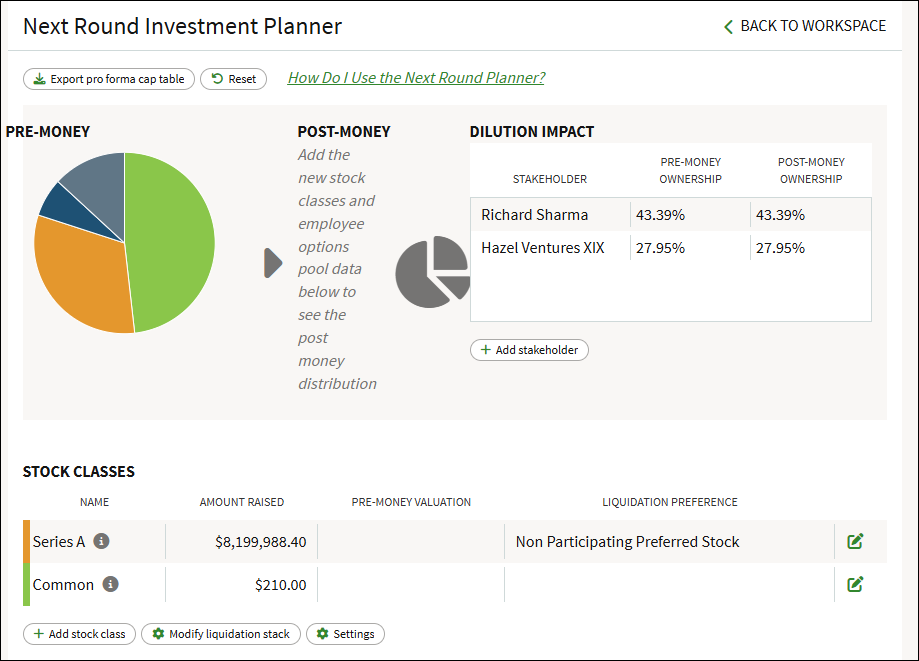The image size is (919, 661).
Task: Open the Next Round Planner help link
Action: tap(416, 77)
